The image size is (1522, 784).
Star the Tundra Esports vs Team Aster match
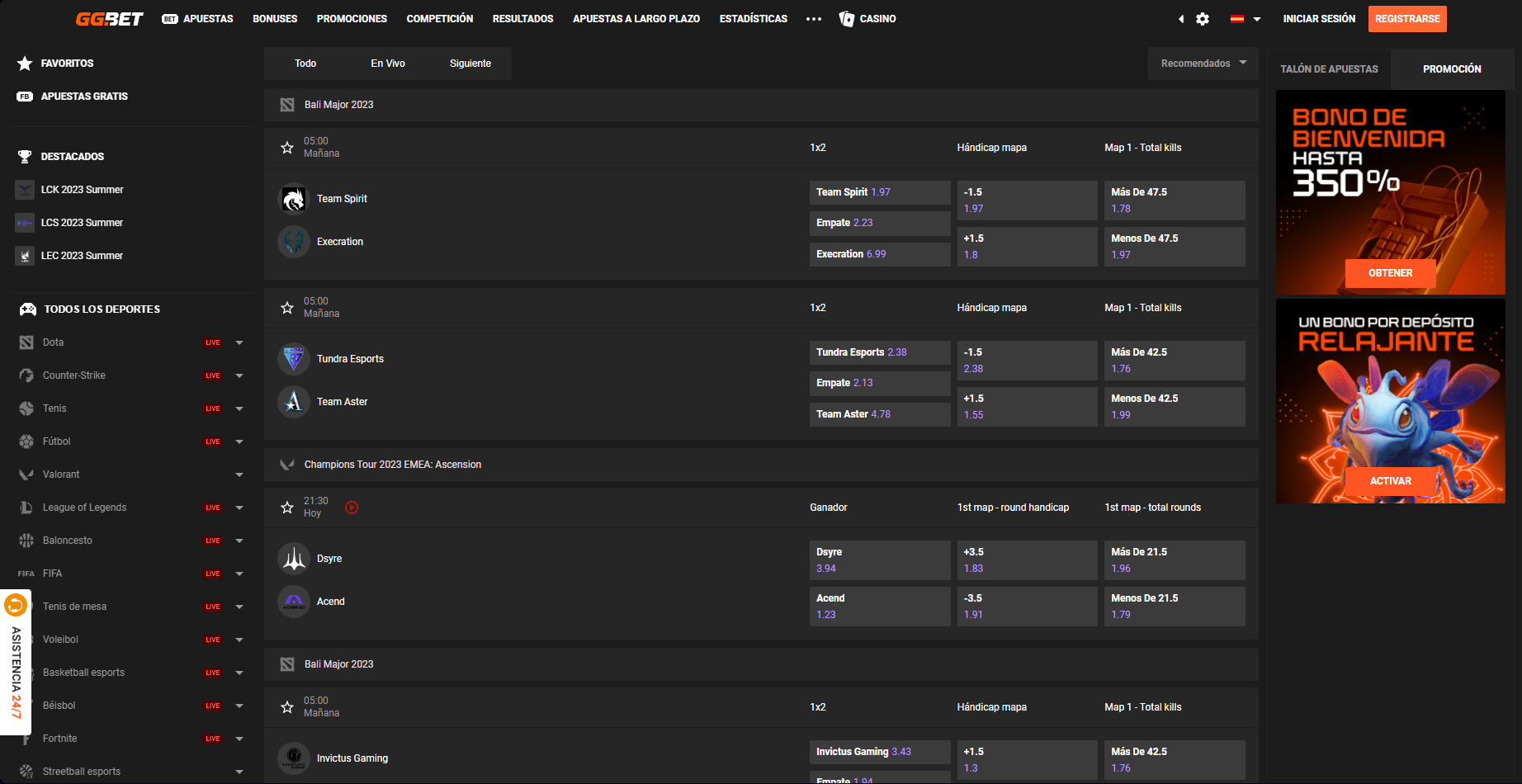(287, 308)
